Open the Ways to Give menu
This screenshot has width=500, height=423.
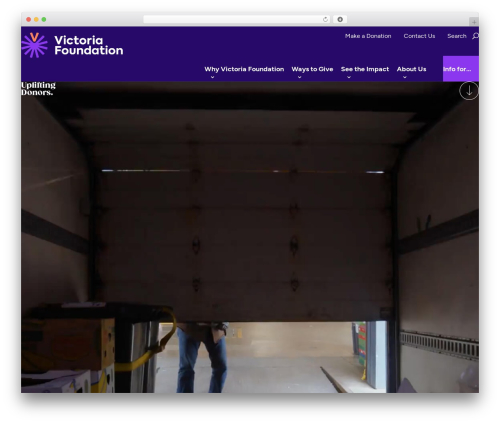(312, 69)
